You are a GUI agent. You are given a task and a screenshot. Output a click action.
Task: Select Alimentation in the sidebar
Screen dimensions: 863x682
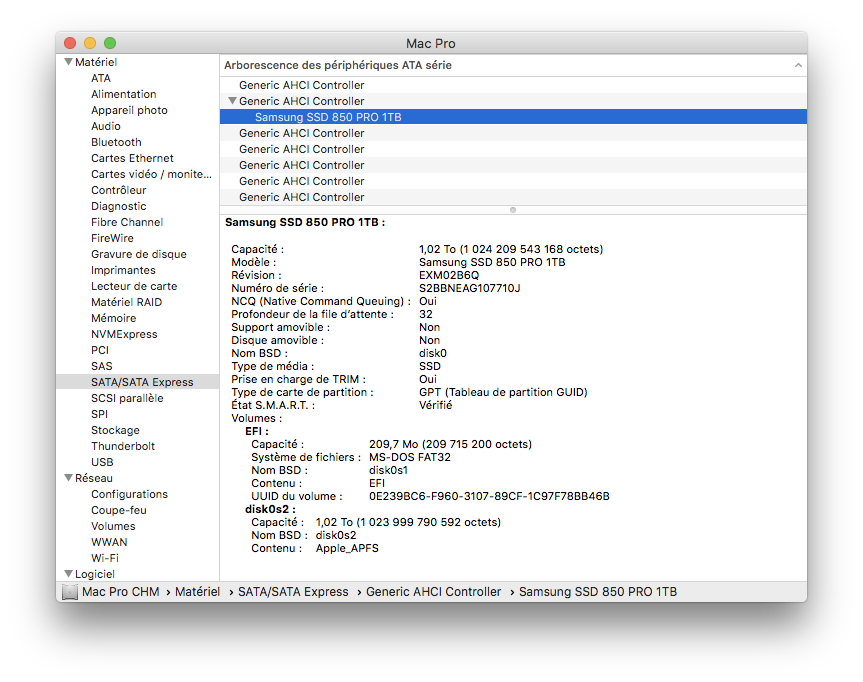(x=124, y=94)
